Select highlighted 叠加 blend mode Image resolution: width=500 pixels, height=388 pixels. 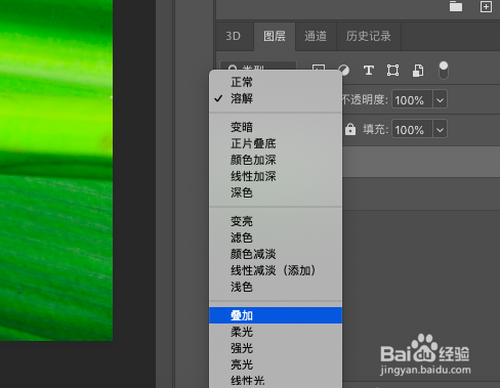(x=275, y=315)
